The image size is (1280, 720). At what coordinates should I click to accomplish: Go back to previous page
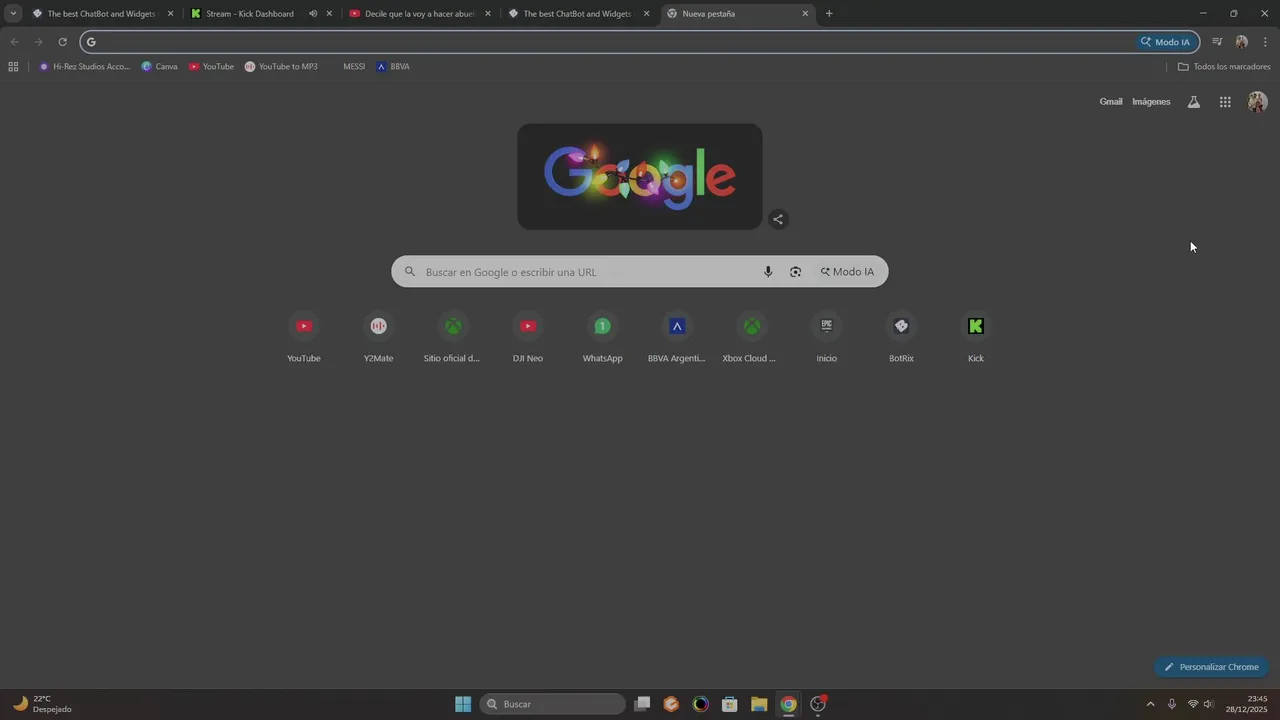[x=14, y=42]
